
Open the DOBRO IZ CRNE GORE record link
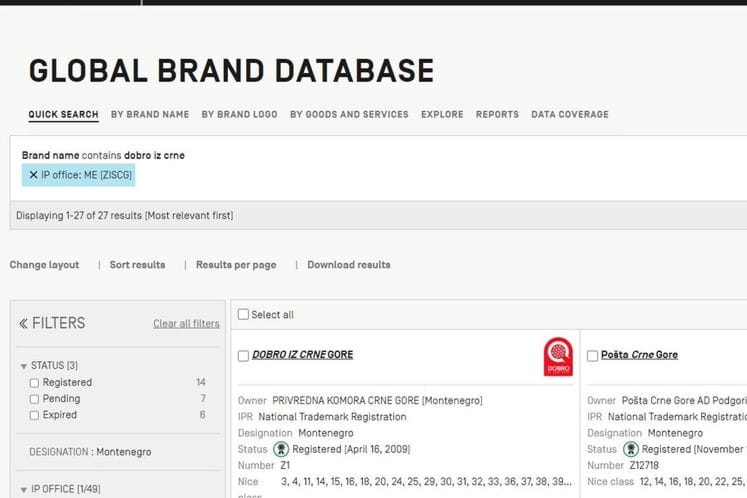point(302,355)
